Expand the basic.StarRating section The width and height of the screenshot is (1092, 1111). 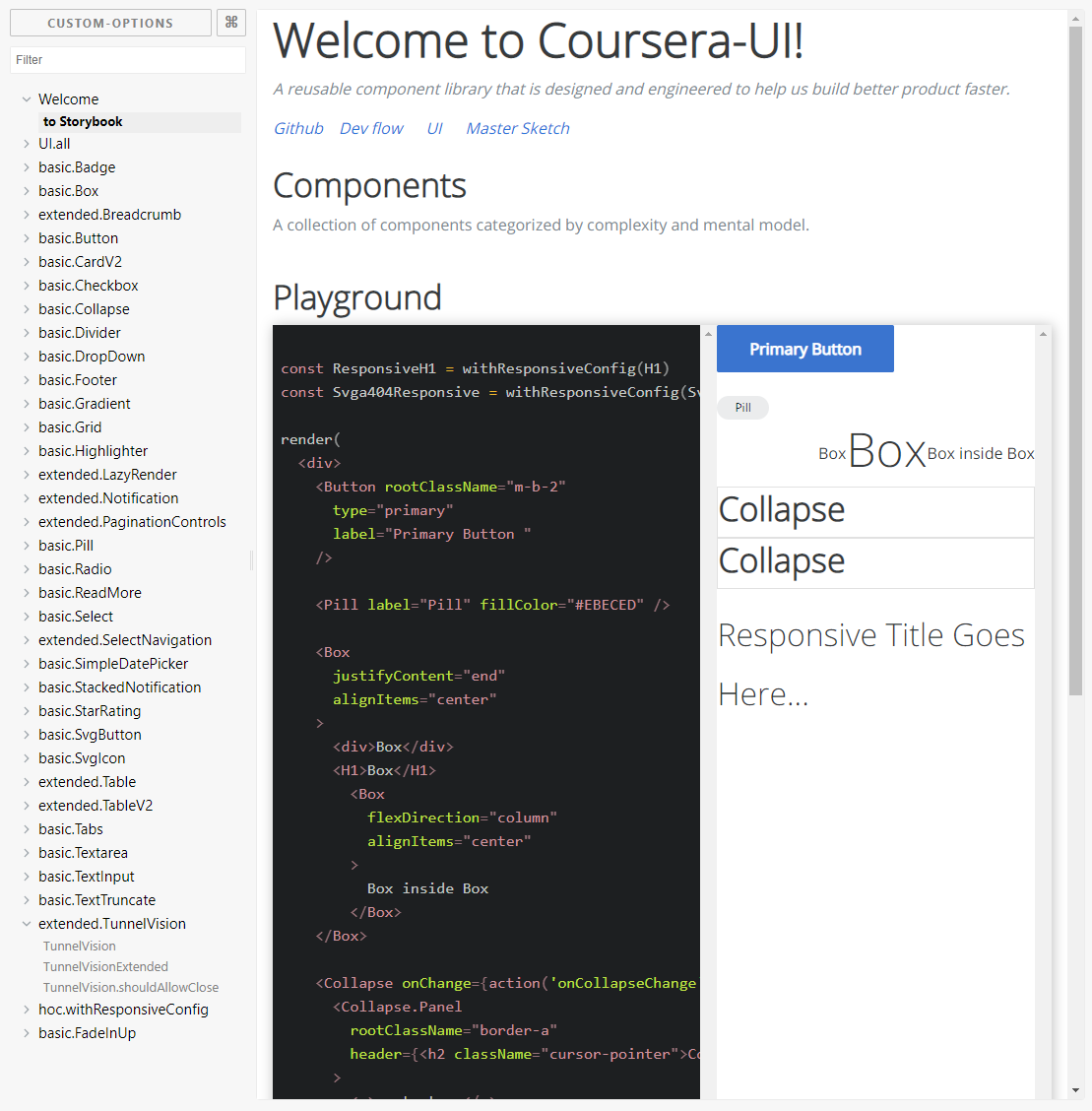click(90, 711)
